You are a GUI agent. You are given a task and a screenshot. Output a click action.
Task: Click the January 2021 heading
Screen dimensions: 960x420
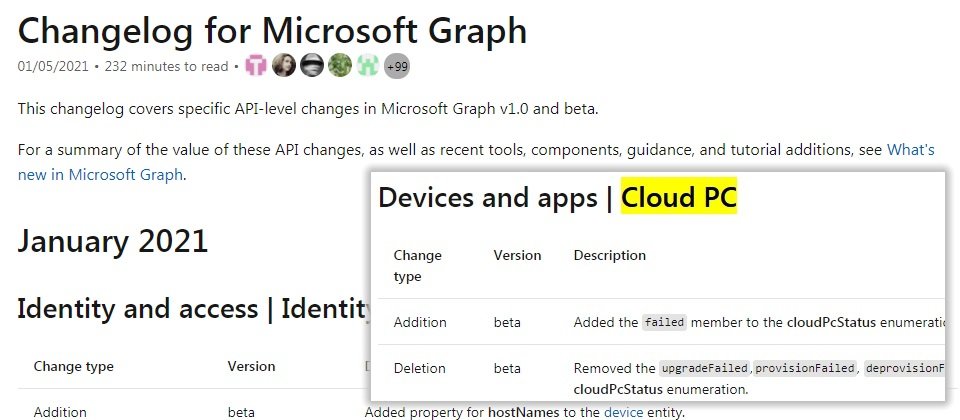pyautogui.click(x=113, y=241)
